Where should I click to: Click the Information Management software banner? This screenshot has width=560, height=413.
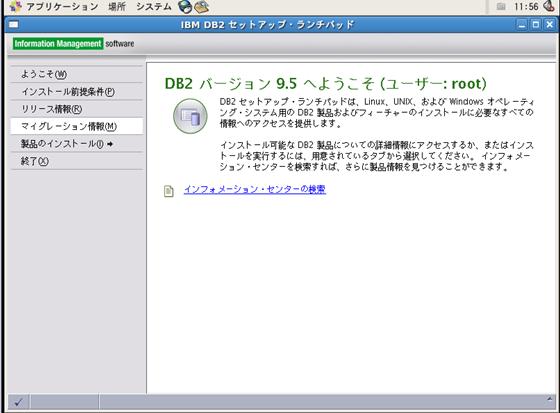point(74,44)
